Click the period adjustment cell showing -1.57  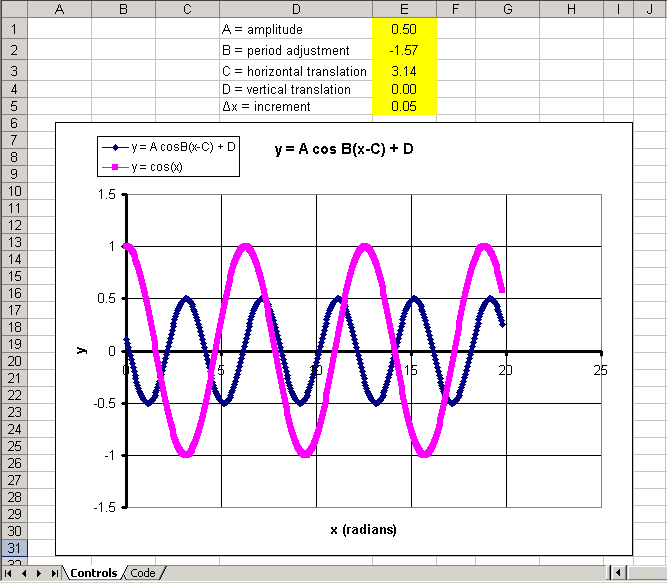[404, 50]
